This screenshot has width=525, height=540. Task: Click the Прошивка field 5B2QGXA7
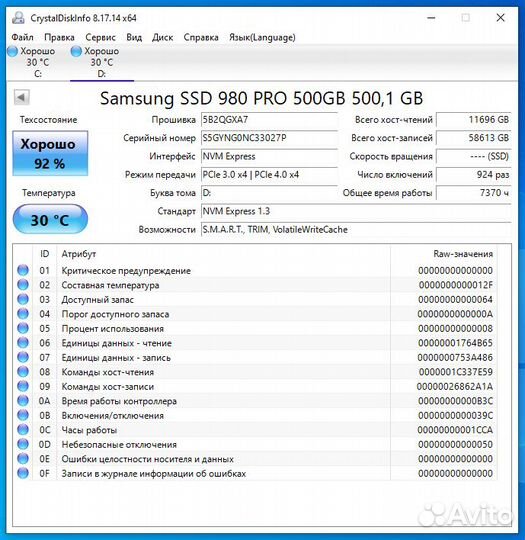click(x=269, y=120)
